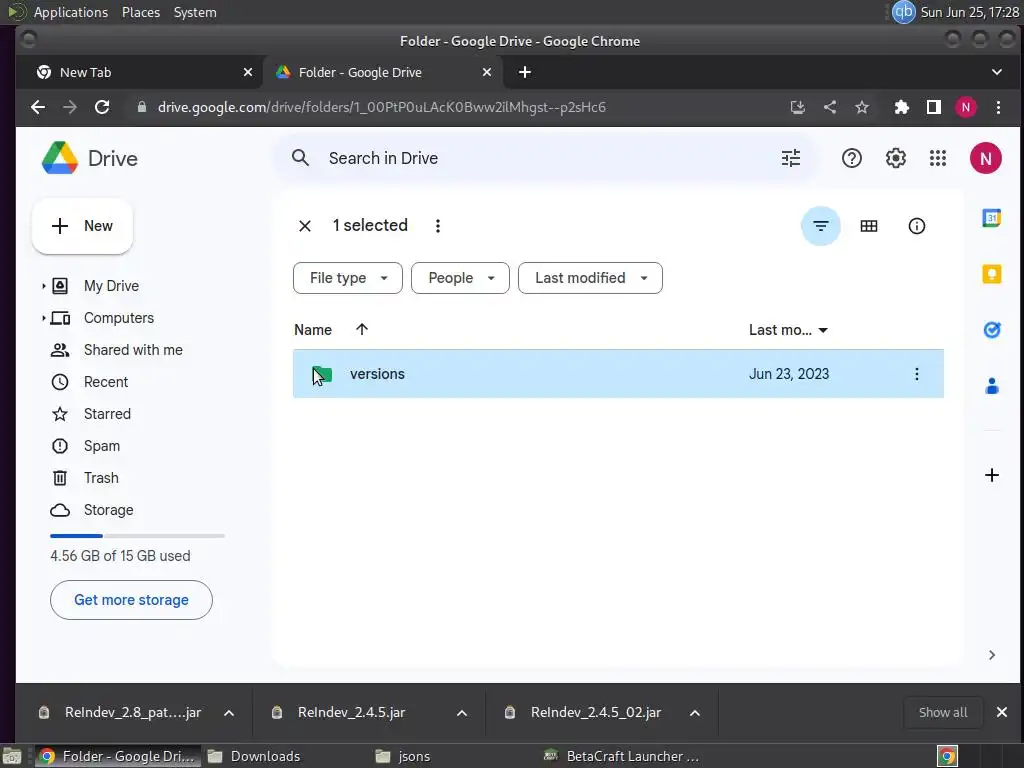The height and width of the screenshot is (768, 1024).
Task: Open the Applications menu
Action: point(71,12)
